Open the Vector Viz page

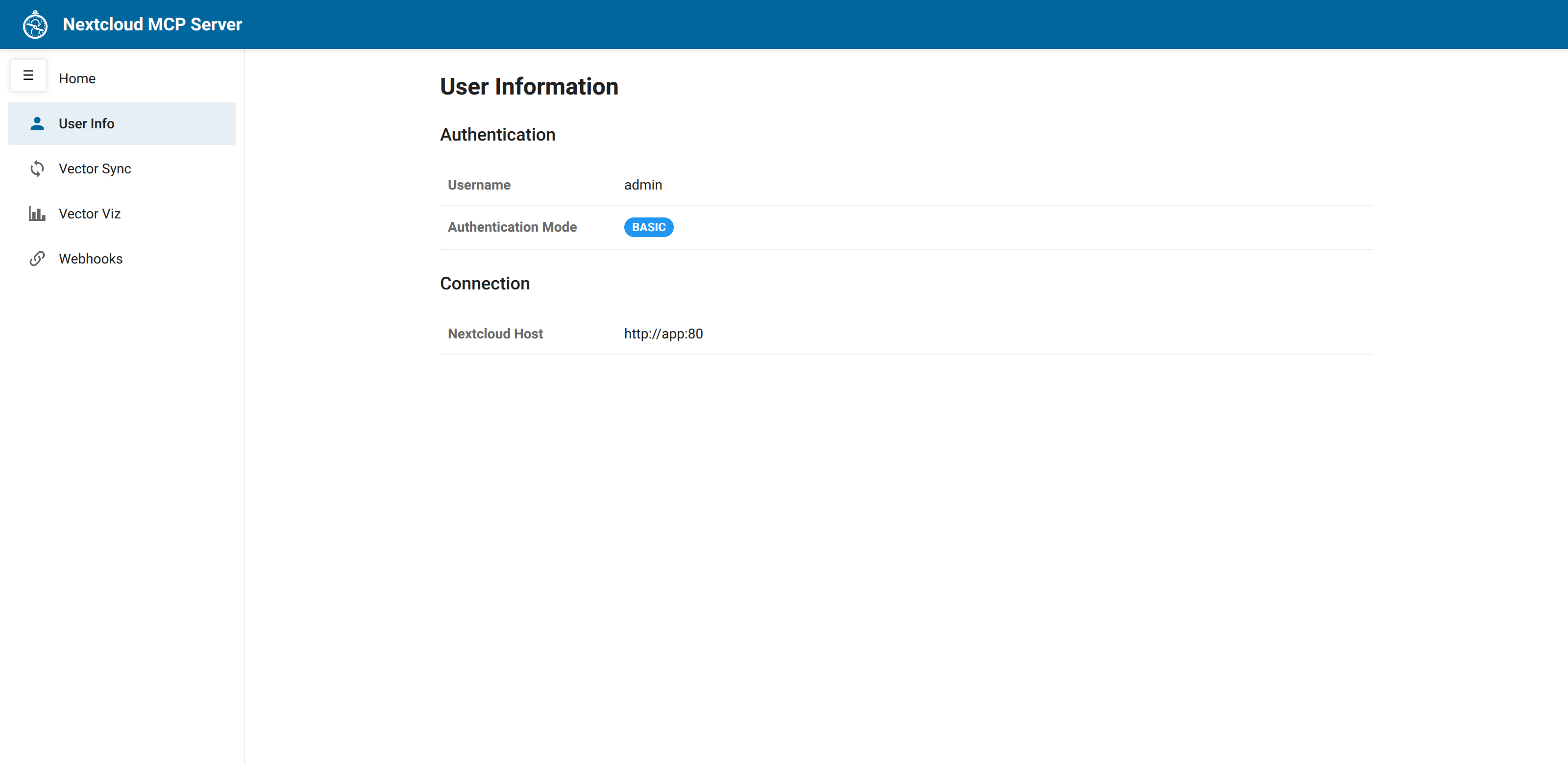click(122, 214)
